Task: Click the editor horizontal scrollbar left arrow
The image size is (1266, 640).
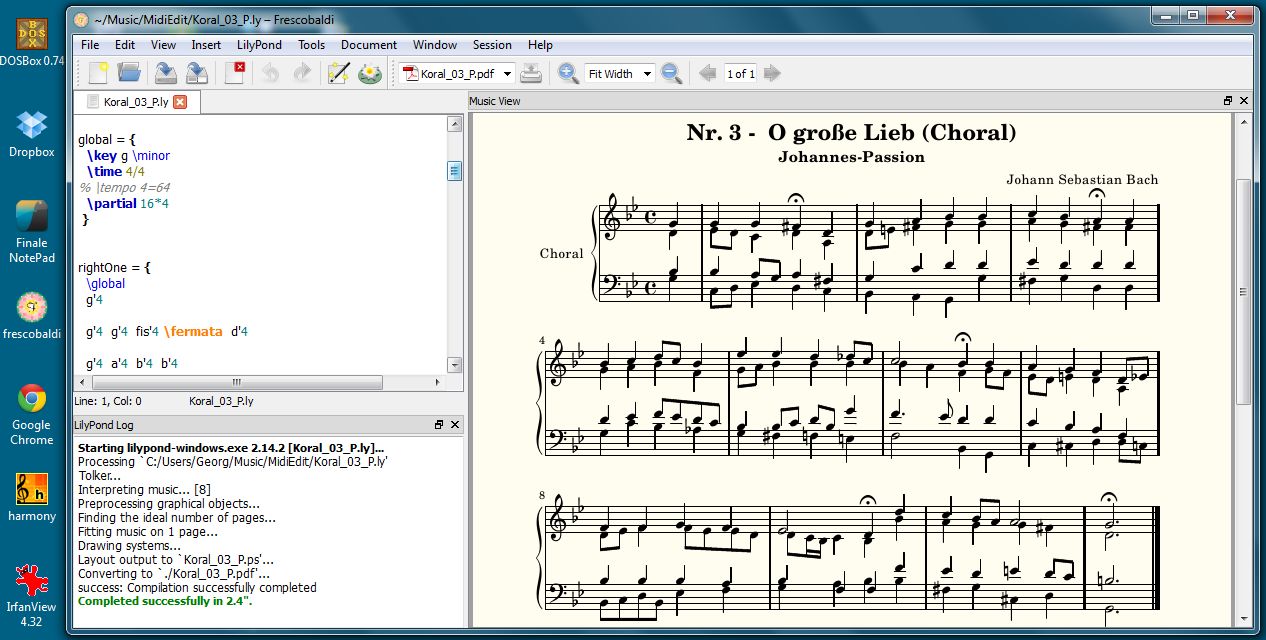Action: pos(83,382)
